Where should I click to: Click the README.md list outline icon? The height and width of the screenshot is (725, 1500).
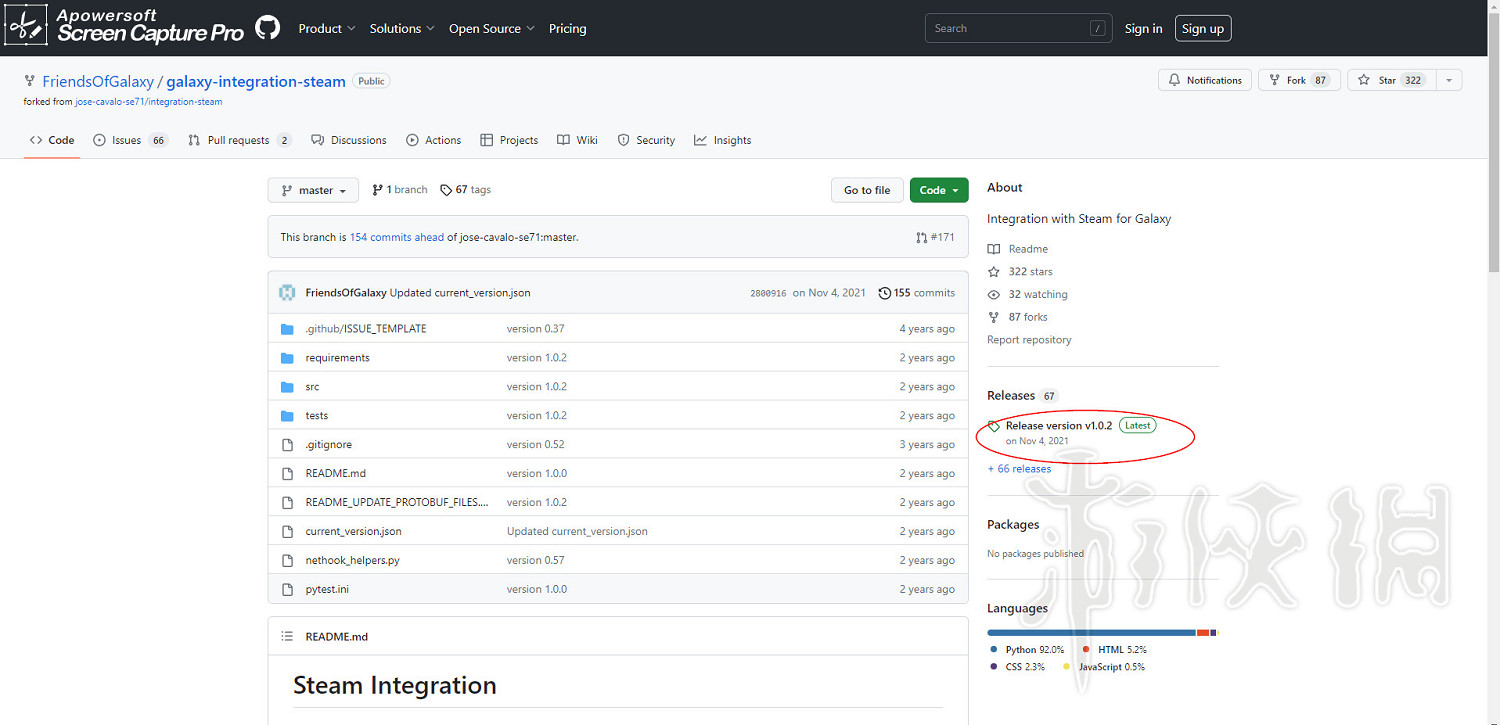tap(287, 637)
